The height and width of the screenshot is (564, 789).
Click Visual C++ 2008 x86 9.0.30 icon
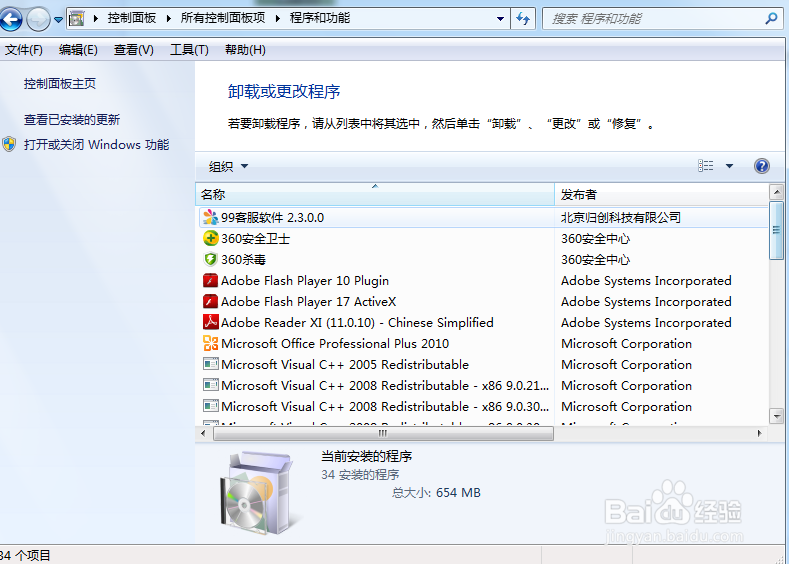pos(210,406)
